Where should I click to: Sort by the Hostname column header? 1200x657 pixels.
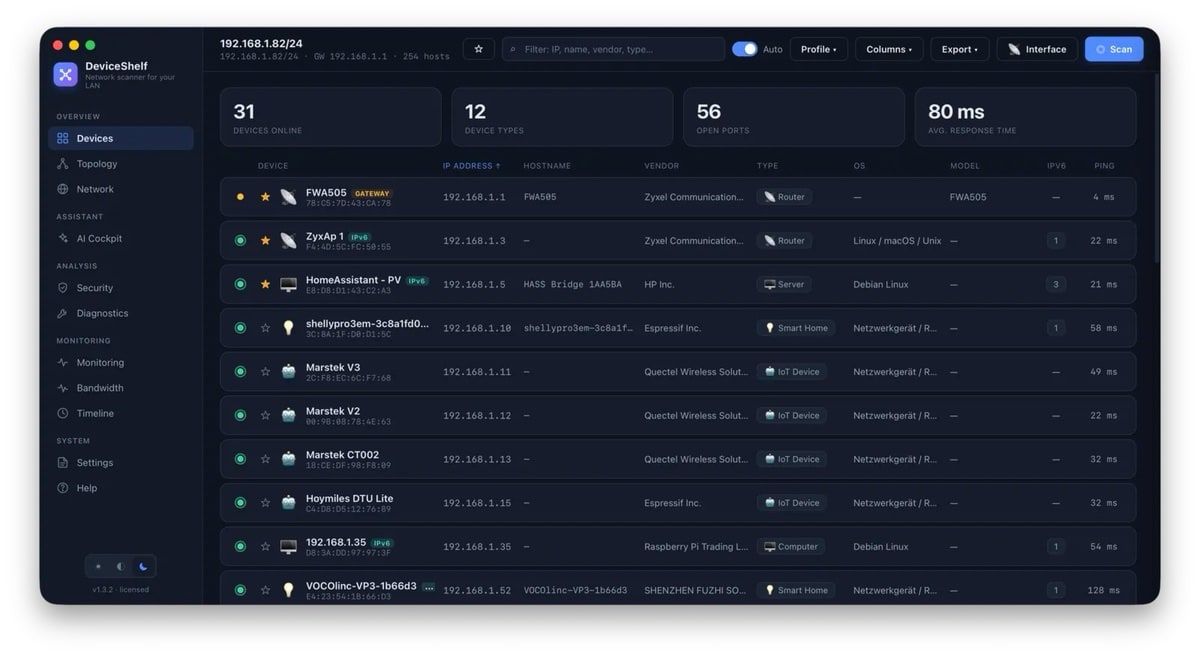click(547, 166)
